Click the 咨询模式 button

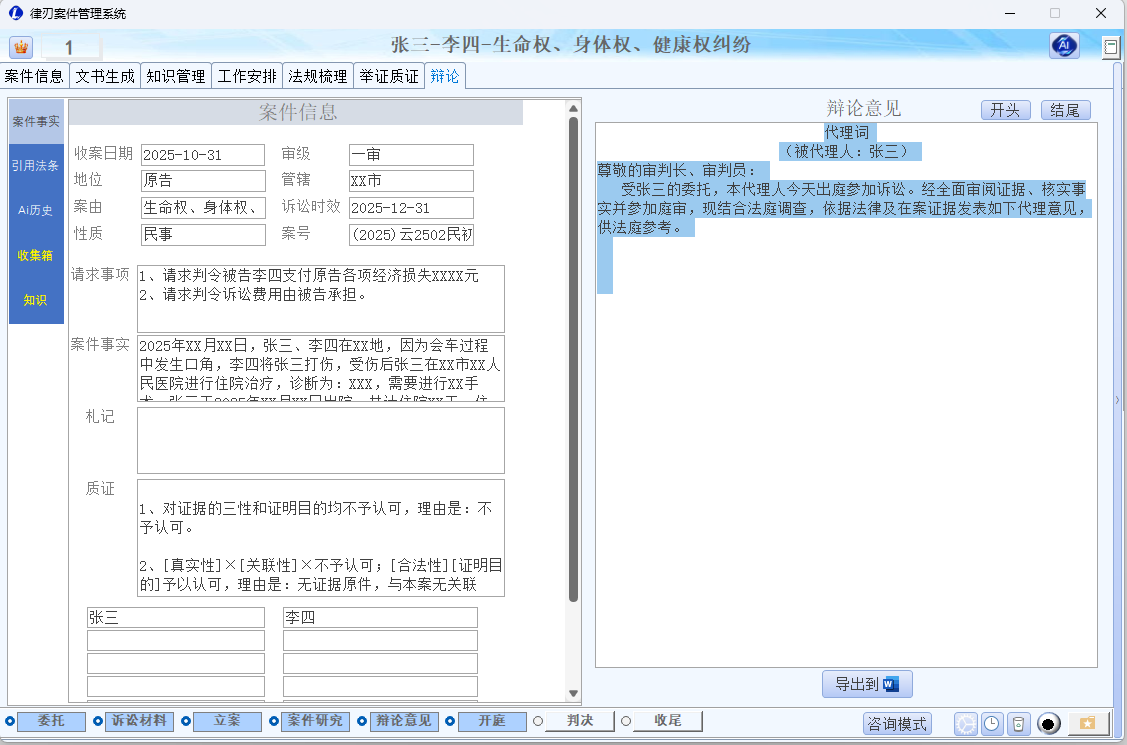pyautogui.click(x=897, y=724)
